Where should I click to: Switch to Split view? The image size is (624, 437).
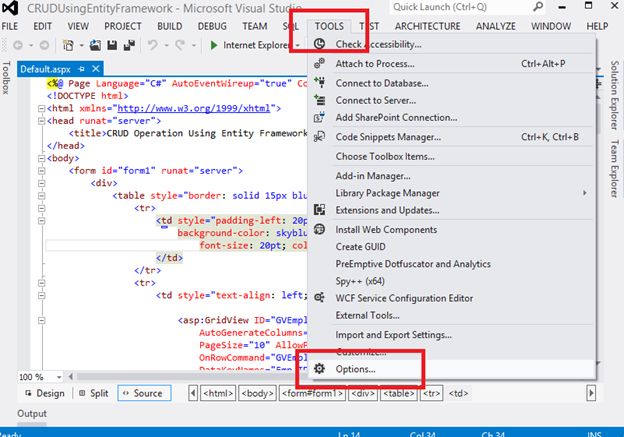94,393
